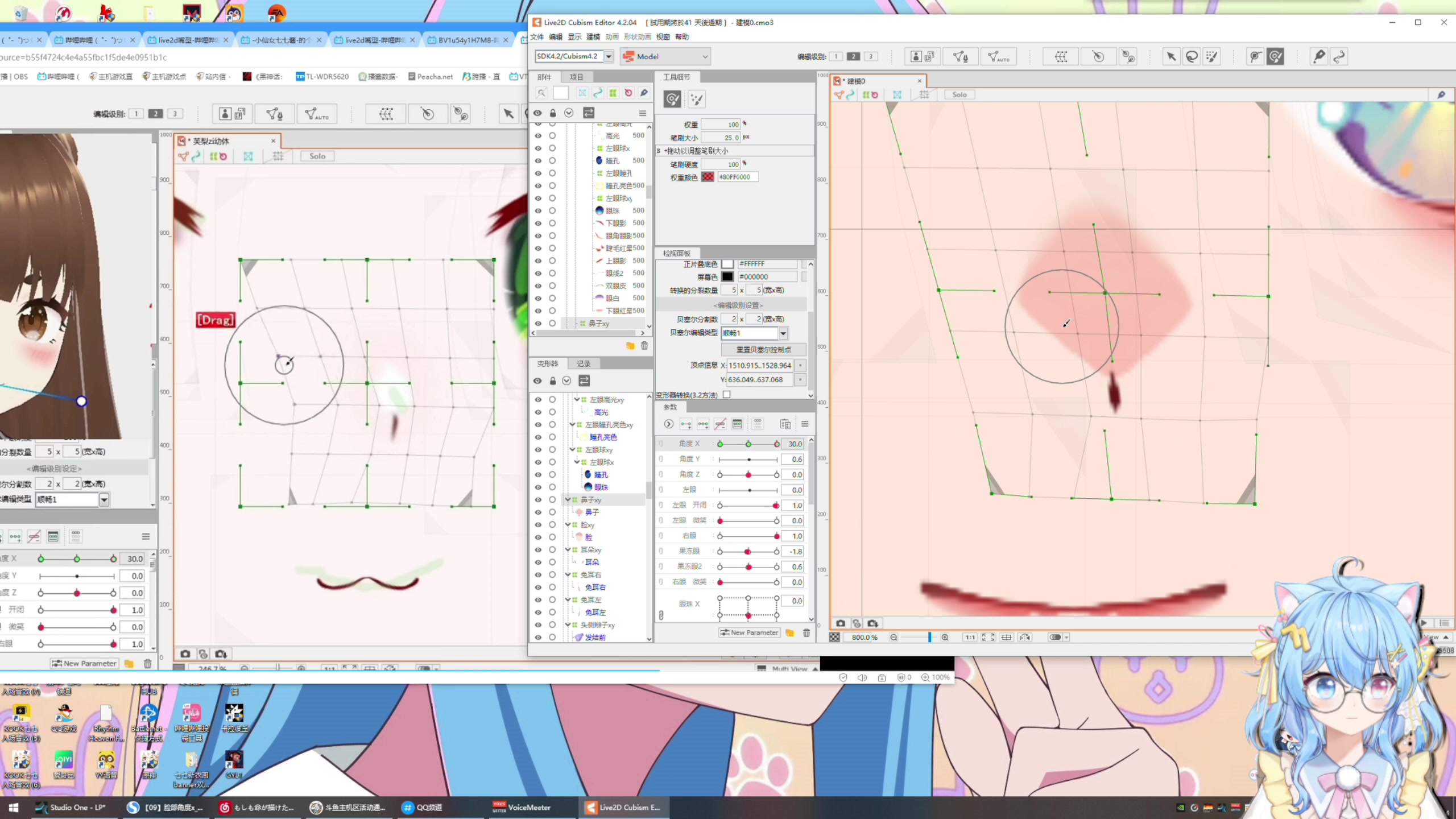Check the 变形器转换(3.2方法) checkbox
1456x819 pixels.
(726, 395)
